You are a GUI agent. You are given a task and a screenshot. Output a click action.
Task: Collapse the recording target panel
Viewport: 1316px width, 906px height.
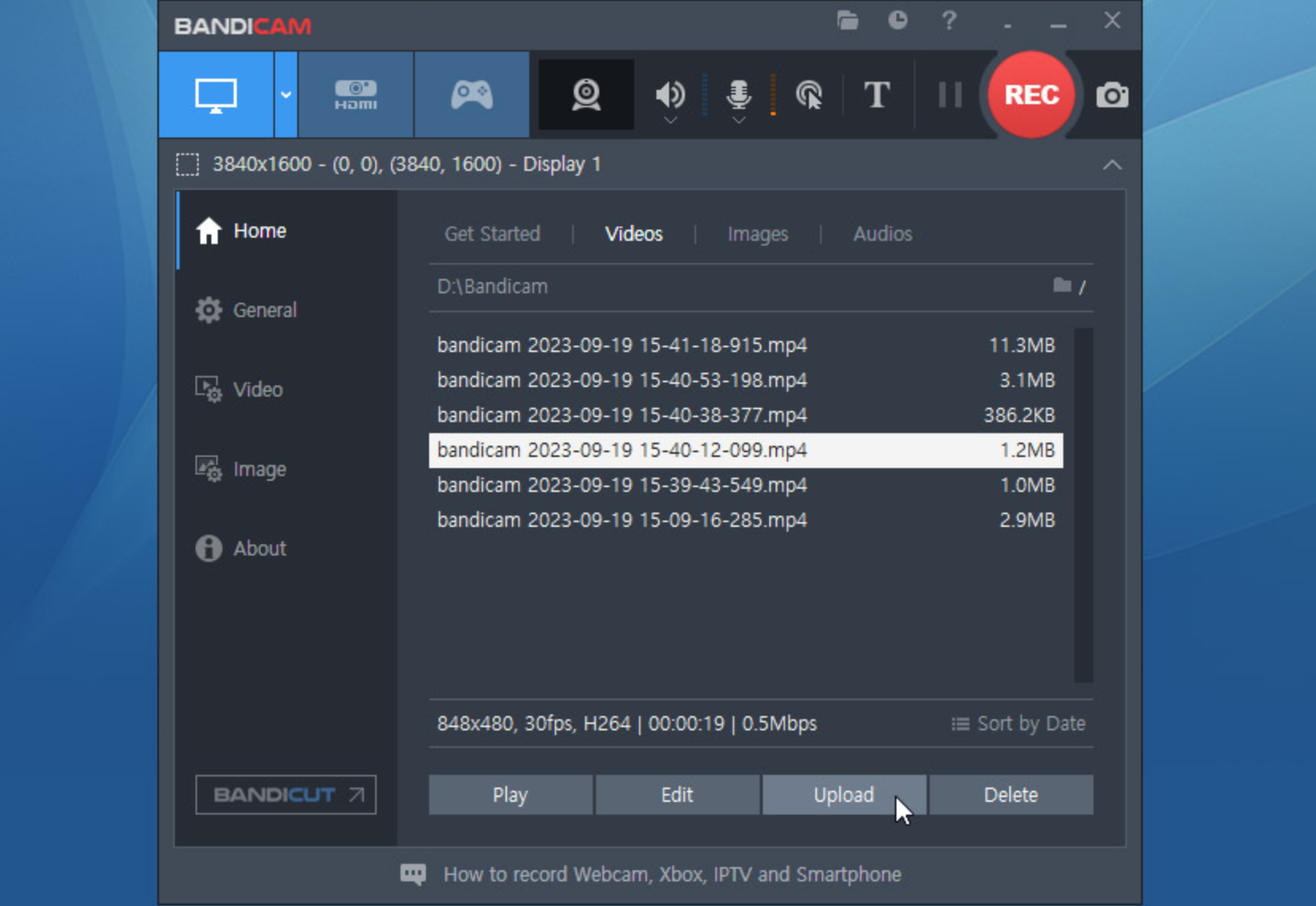coord(1112,165)
